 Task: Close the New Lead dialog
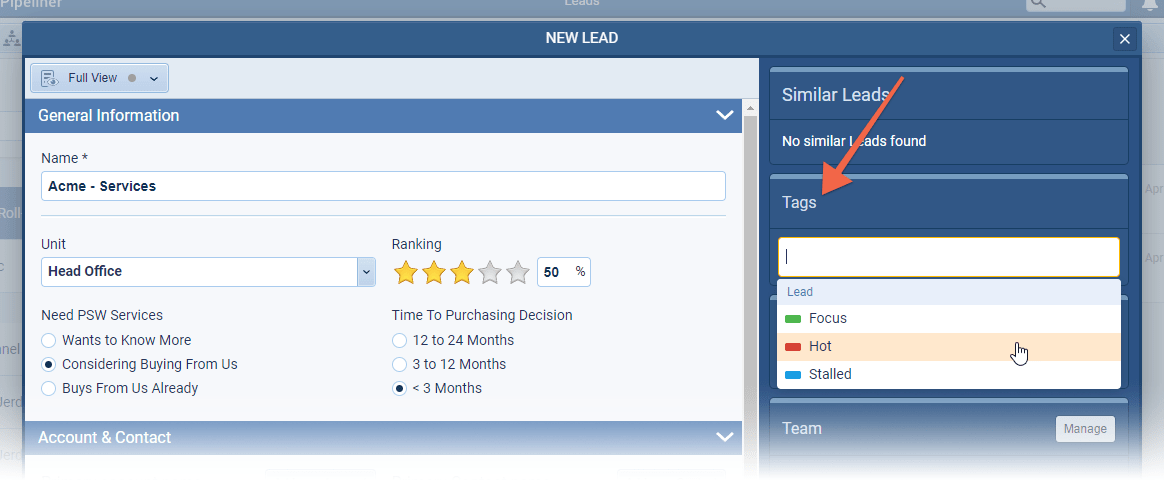coord(1125,39)
